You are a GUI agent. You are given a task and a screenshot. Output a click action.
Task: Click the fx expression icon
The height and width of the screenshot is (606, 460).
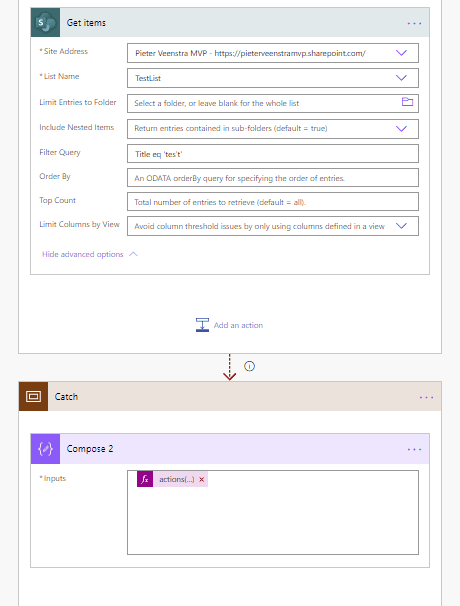(145, 479)
